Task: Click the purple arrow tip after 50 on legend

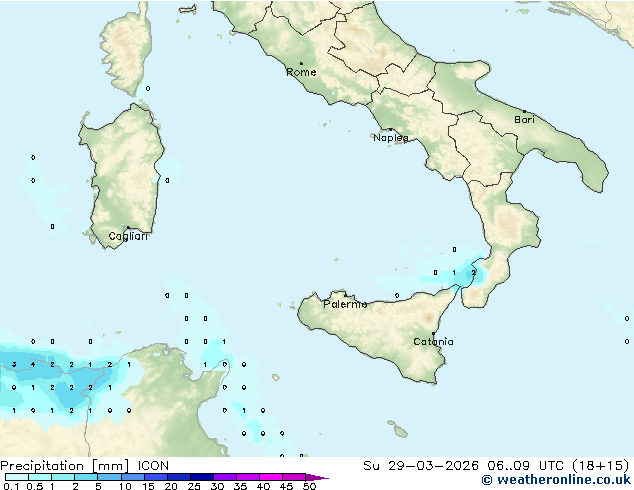Action: [317, 477]
